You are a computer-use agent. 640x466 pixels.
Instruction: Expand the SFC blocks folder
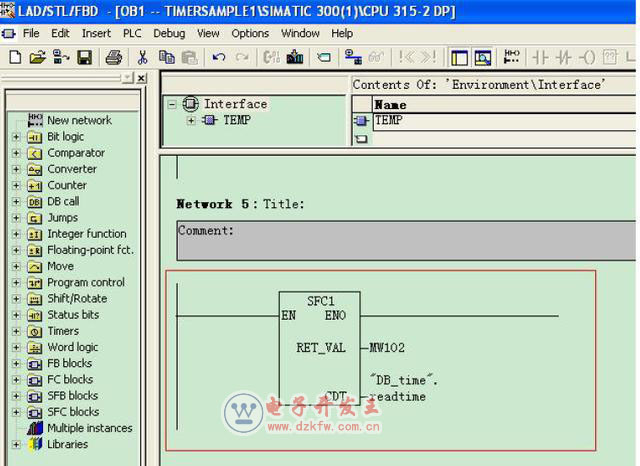16,412
